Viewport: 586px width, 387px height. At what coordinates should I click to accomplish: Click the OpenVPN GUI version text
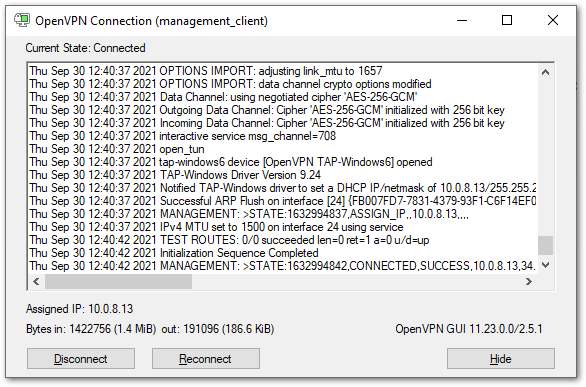tap(469, 329)
